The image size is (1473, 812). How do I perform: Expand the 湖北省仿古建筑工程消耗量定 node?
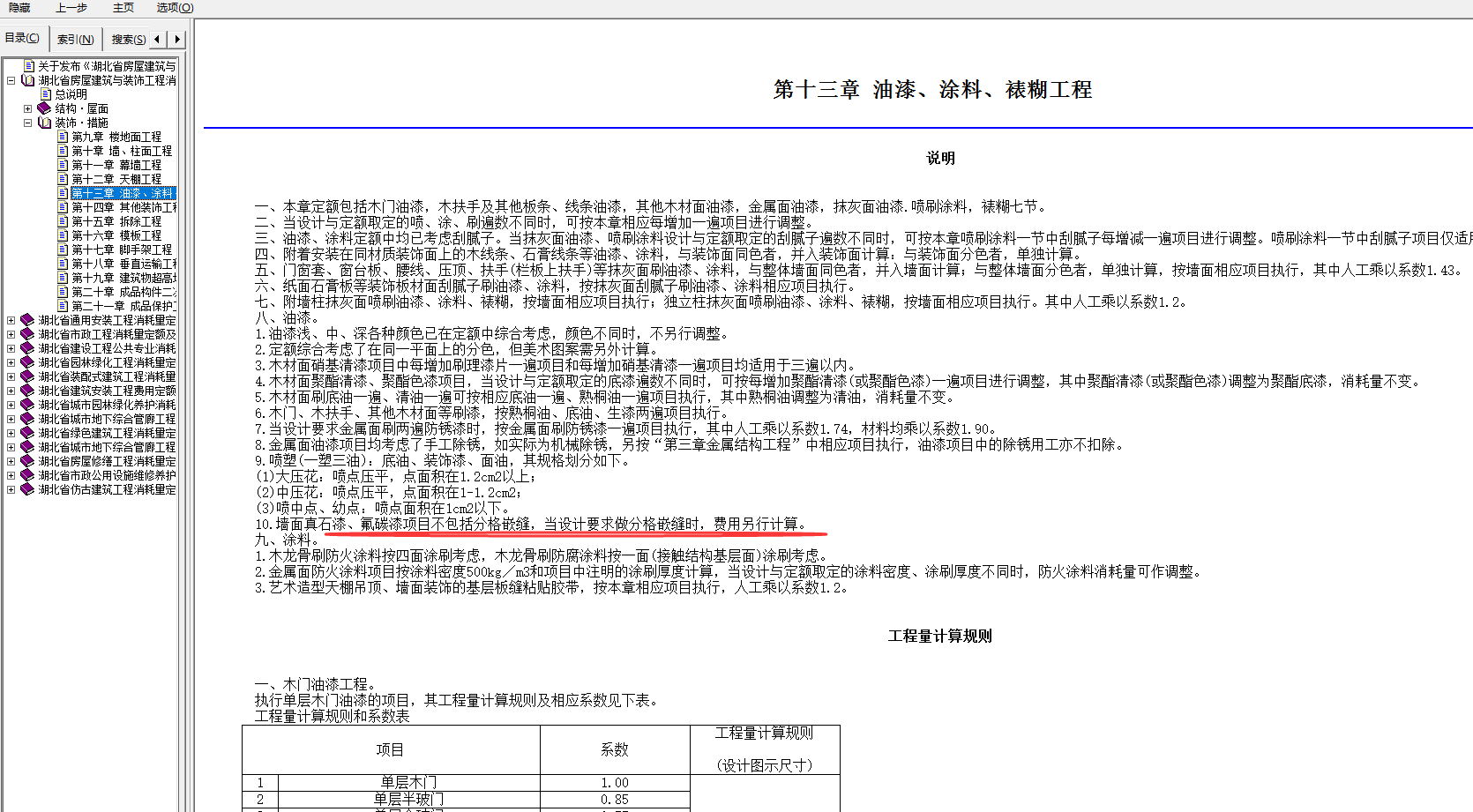[11, 489]
